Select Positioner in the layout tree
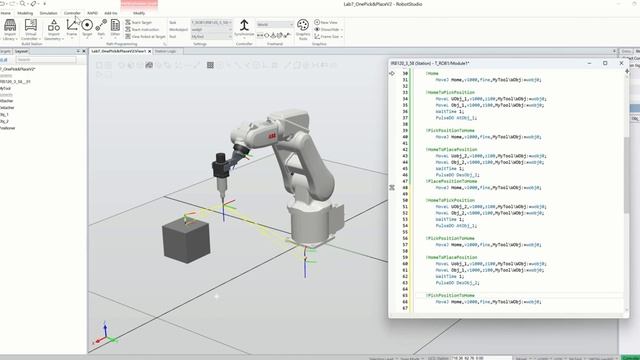Viewport: 640px width, 360px height. (x=7, y=128)
